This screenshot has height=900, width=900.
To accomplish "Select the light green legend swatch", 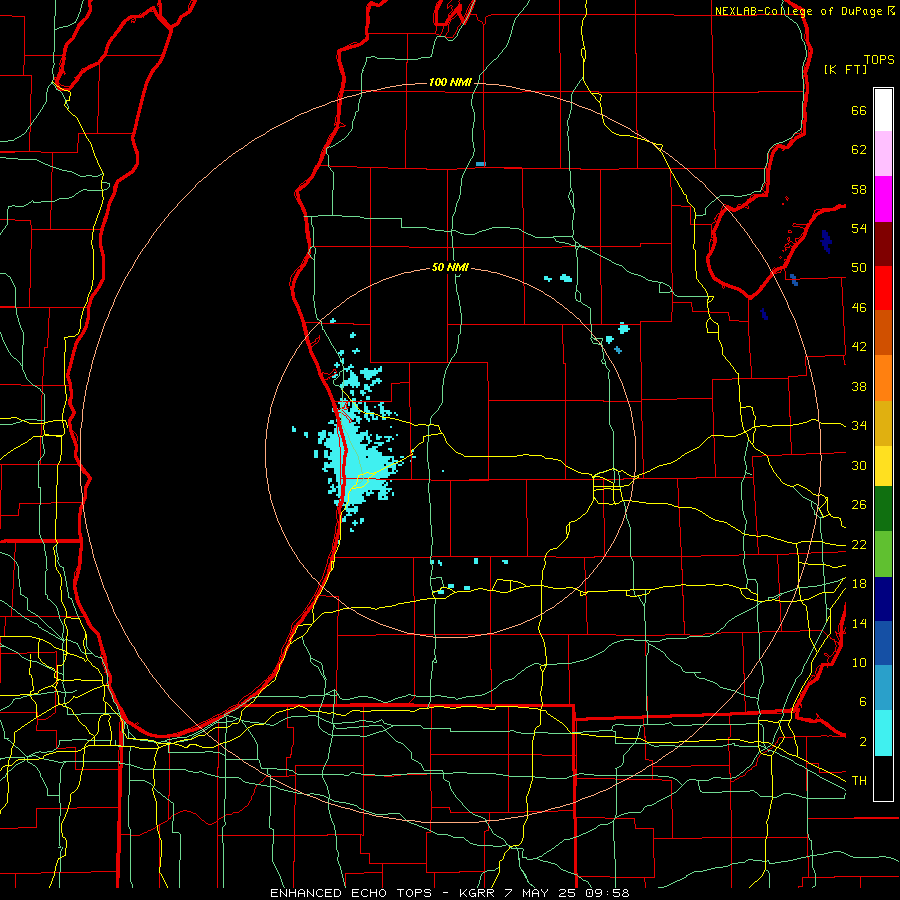I will point(883,554).
